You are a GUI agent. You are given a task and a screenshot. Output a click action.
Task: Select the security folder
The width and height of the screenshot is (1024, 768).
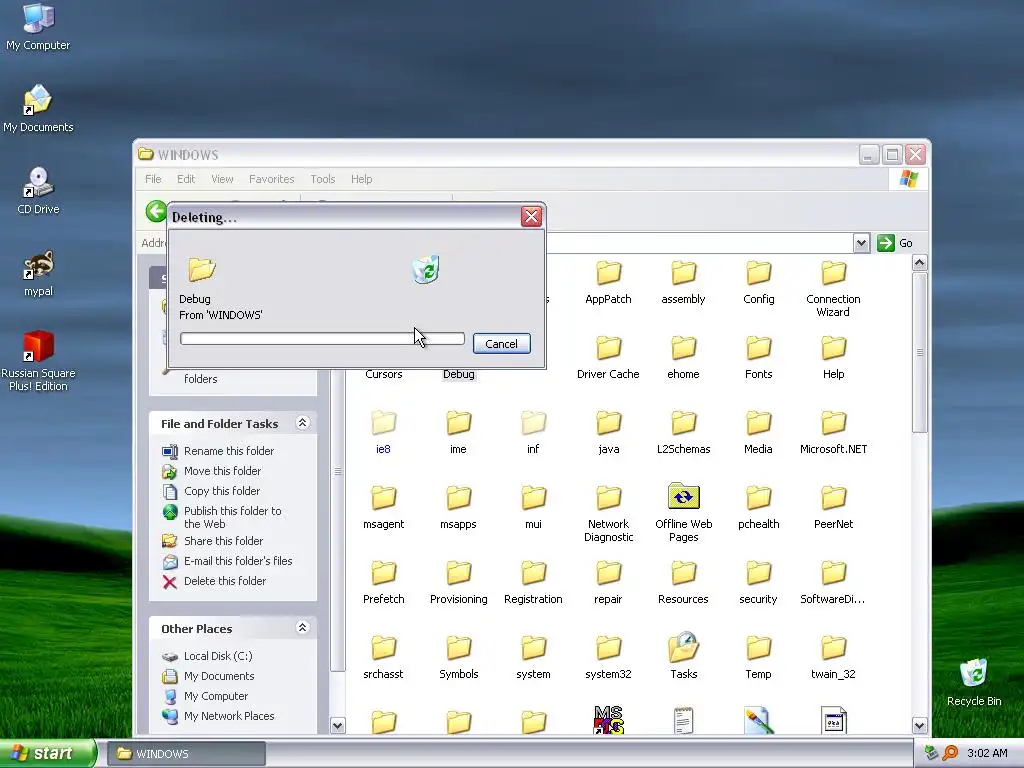coord(758,583)
